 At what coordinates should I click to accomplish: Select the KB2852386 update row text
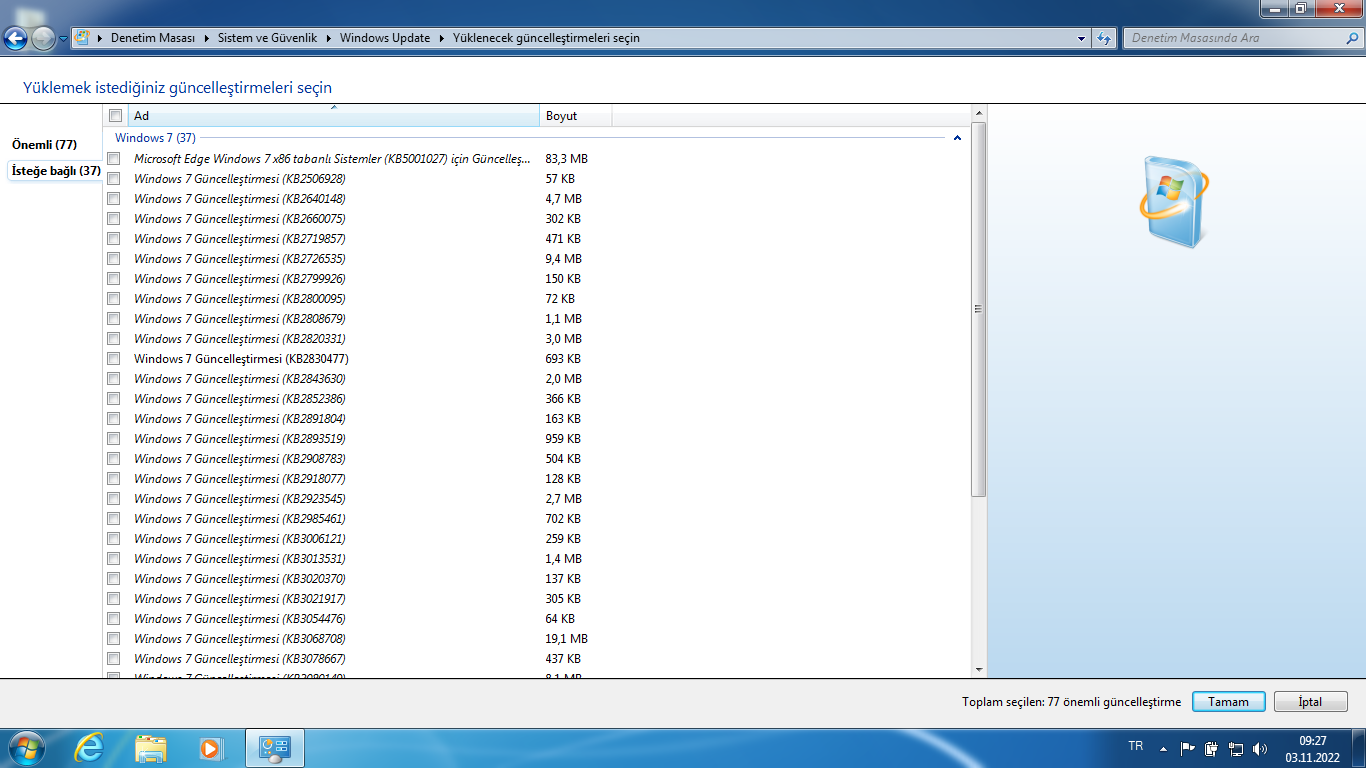(240, 399)
